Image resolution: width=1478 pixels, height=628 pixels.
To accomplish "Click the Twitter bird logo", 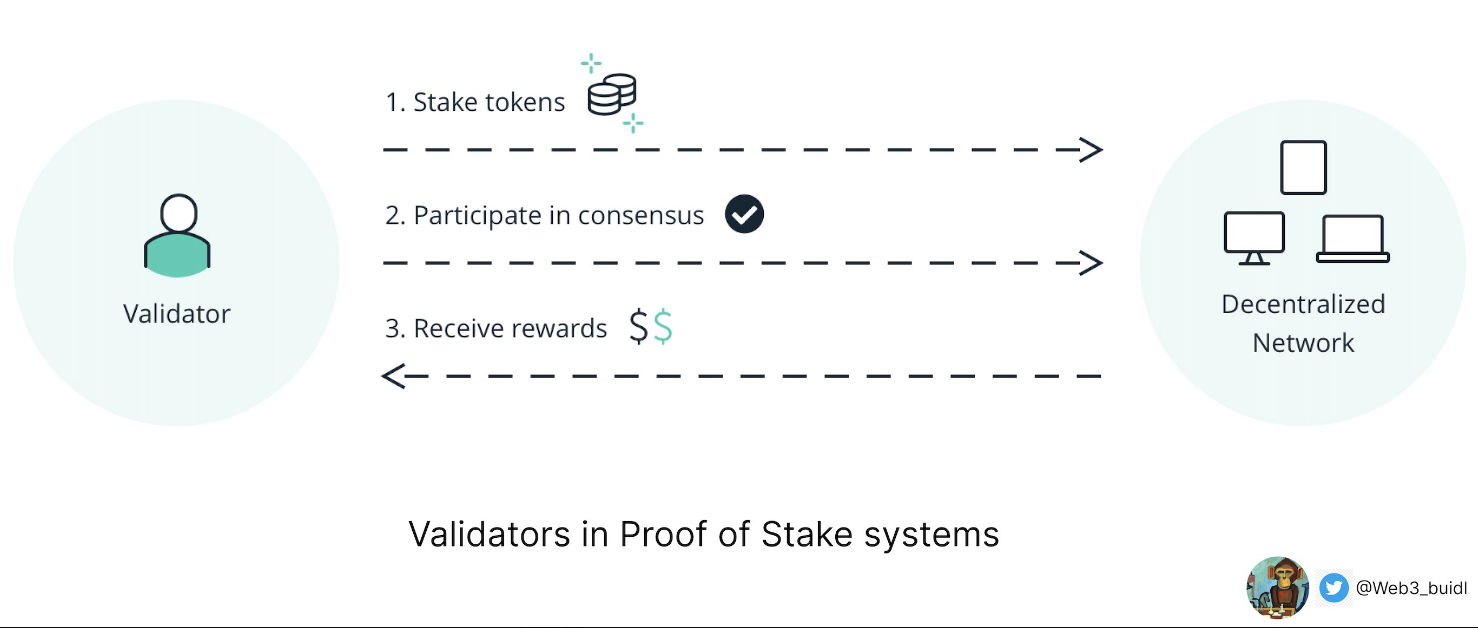I will 1333,588.
